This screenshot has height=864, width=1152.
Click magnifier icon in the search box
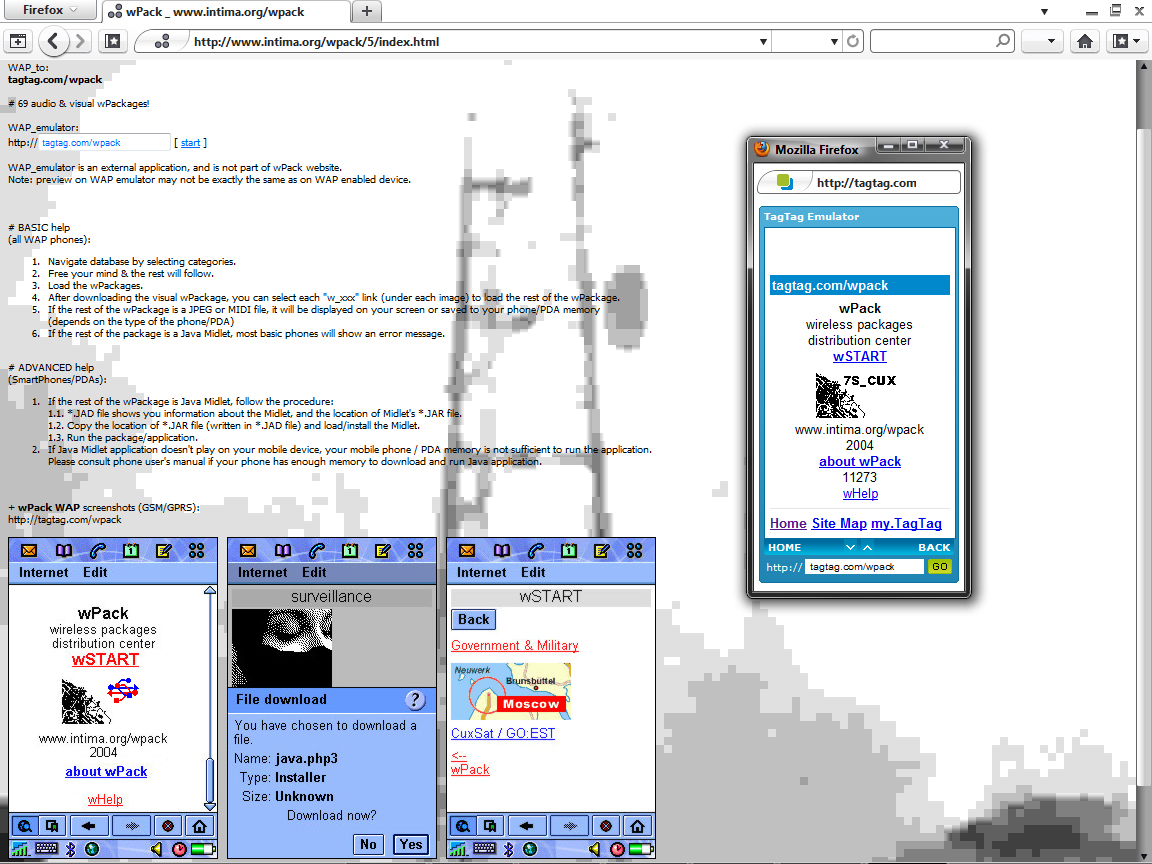[1003, 42]
